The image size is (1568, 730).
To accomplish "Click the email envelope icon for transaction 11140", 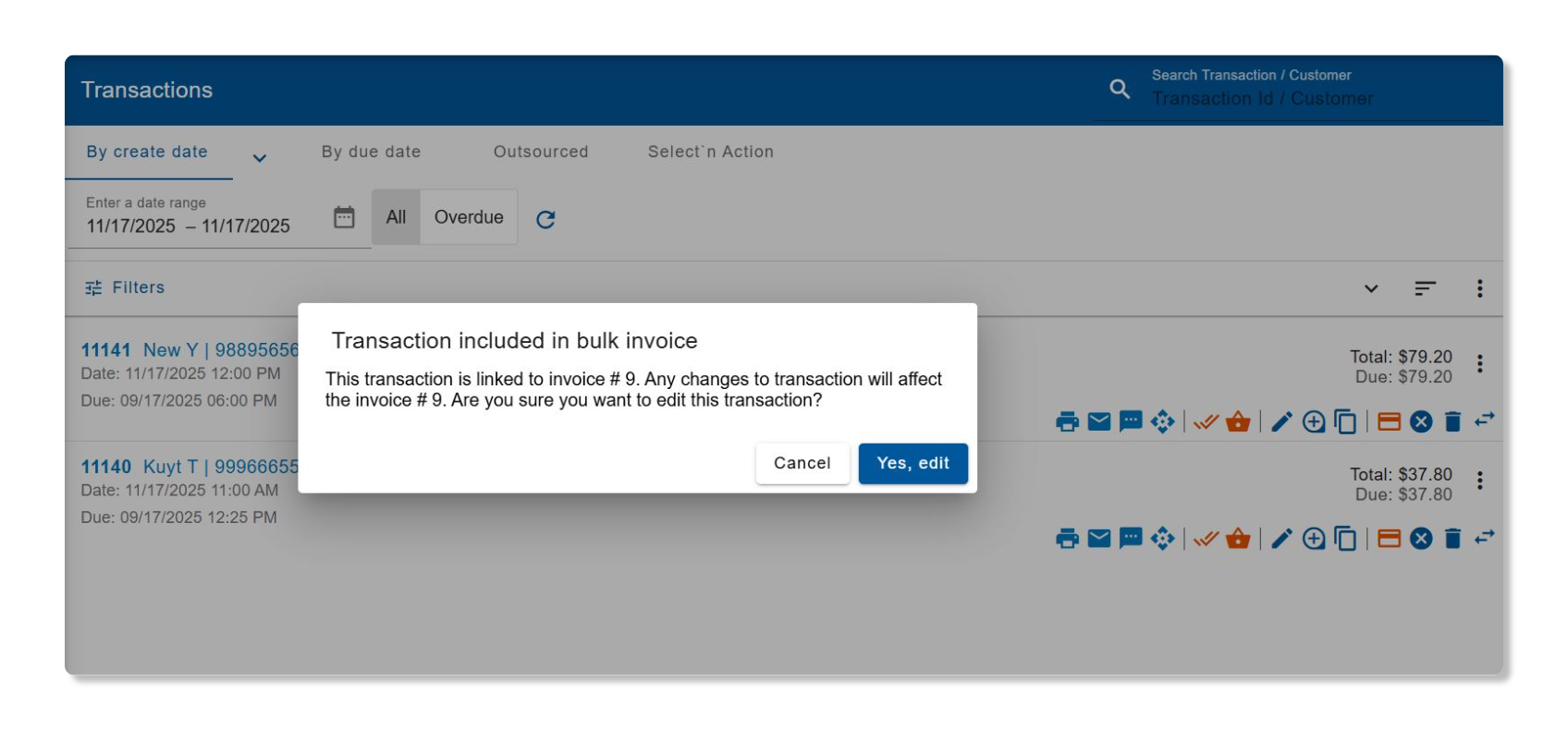I will click(1099, 539).
